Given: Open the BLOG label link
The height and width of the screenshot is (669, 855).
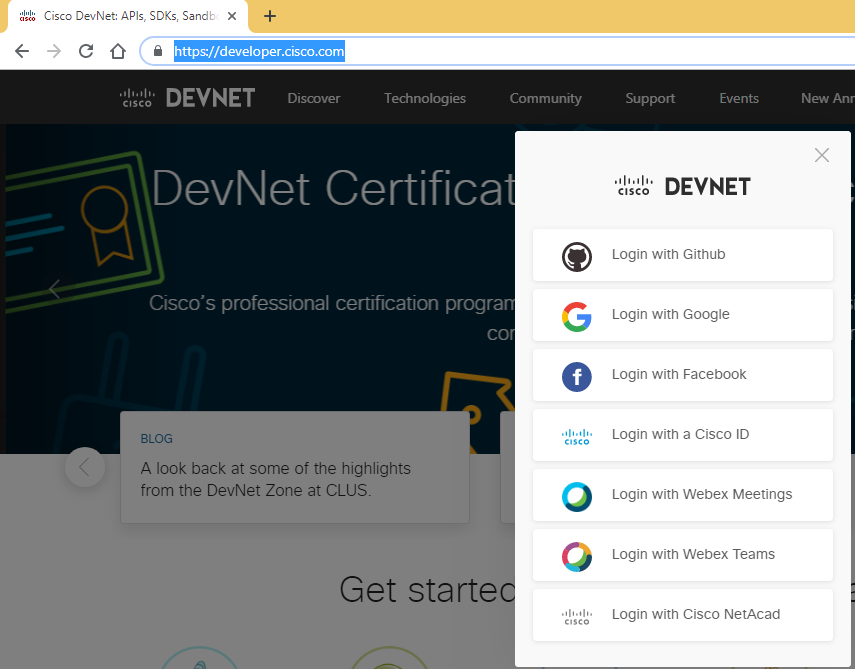Looking at the screenshot, I should pyautogui.click(x=156, y=438).
